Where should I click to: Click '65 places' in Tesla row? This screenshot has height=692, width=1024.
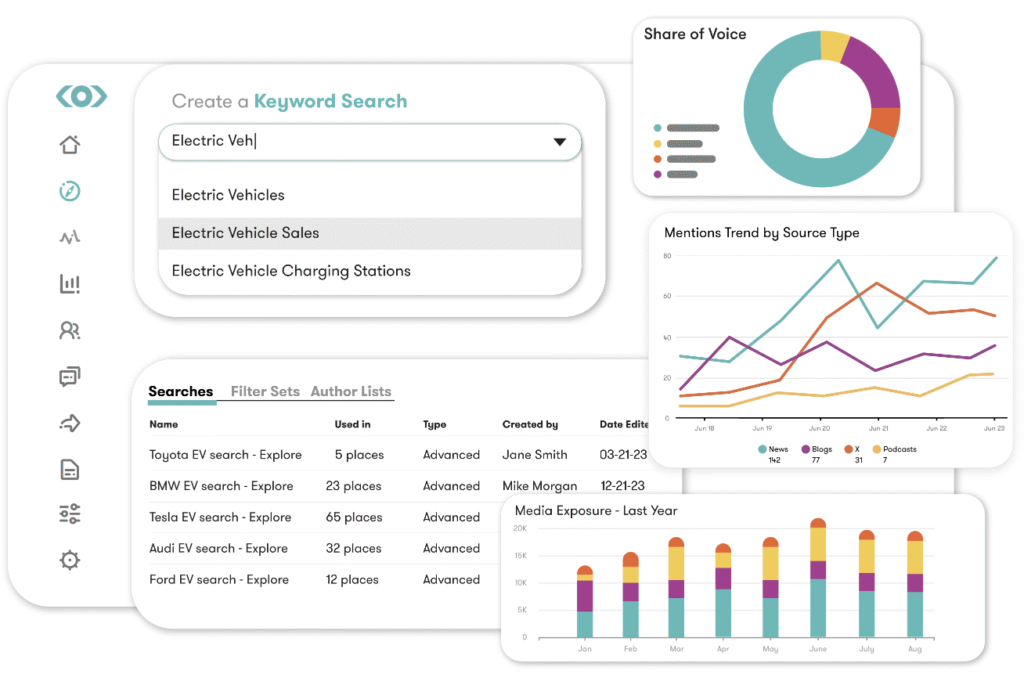click(x=354, y=517)
